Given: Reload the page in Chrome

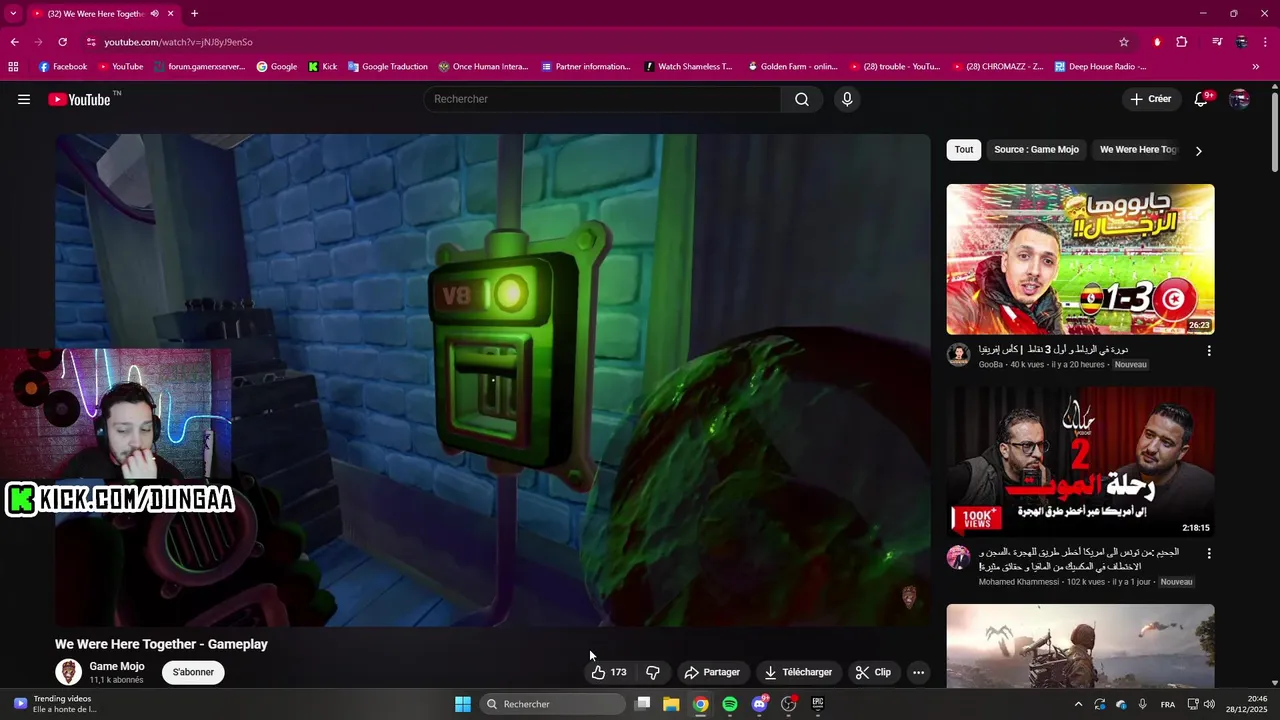Looking at the screenshot, I should (x=62, y=42).
